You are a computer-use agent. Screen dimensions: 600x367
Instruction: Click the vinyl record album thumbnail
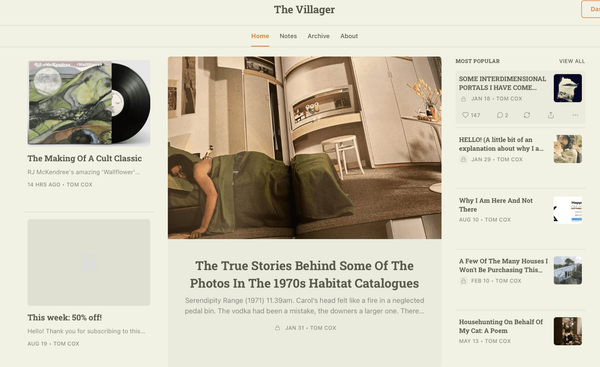coord(89,103)
